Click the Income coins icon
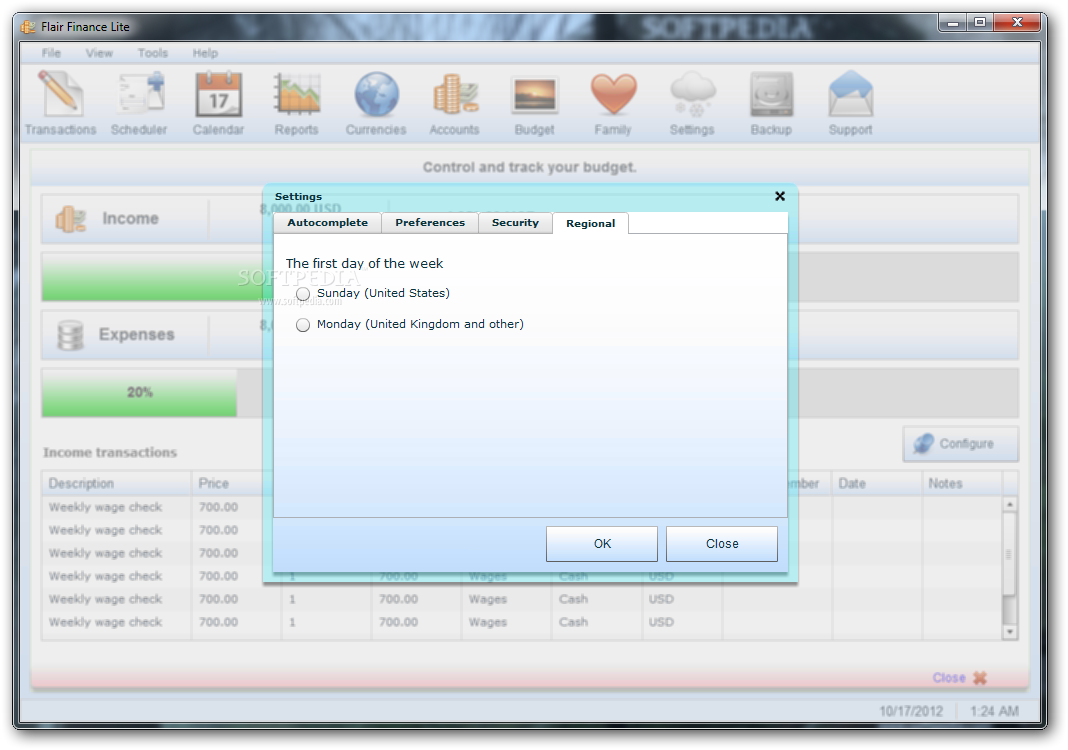Viewport: 1068px width, 750px height. pos(71,219)
